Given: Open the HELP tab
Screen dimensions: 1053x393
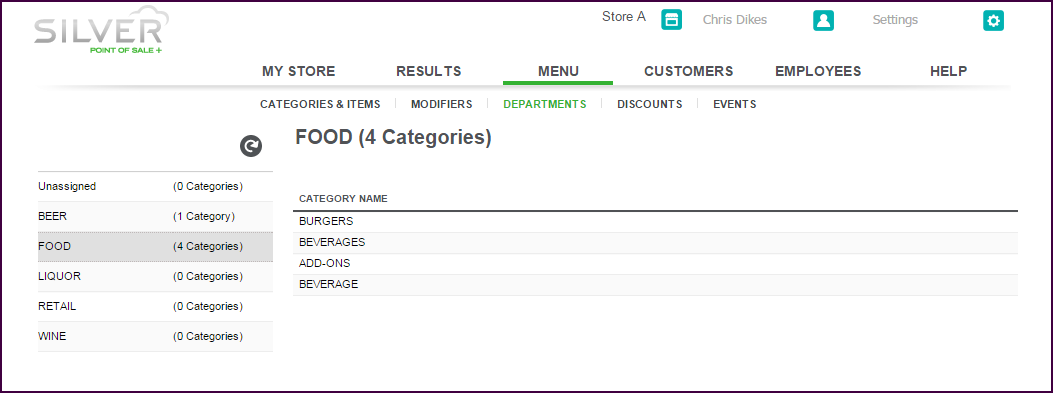Looking at the screenshot, I should [948, 71].
